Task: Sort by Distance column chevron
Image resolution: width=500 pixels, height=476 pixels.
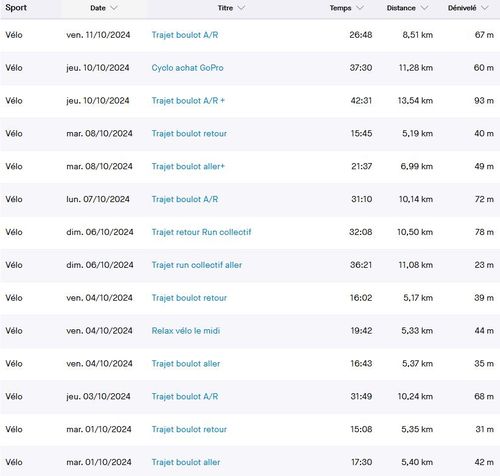Action: coord(424,8)
